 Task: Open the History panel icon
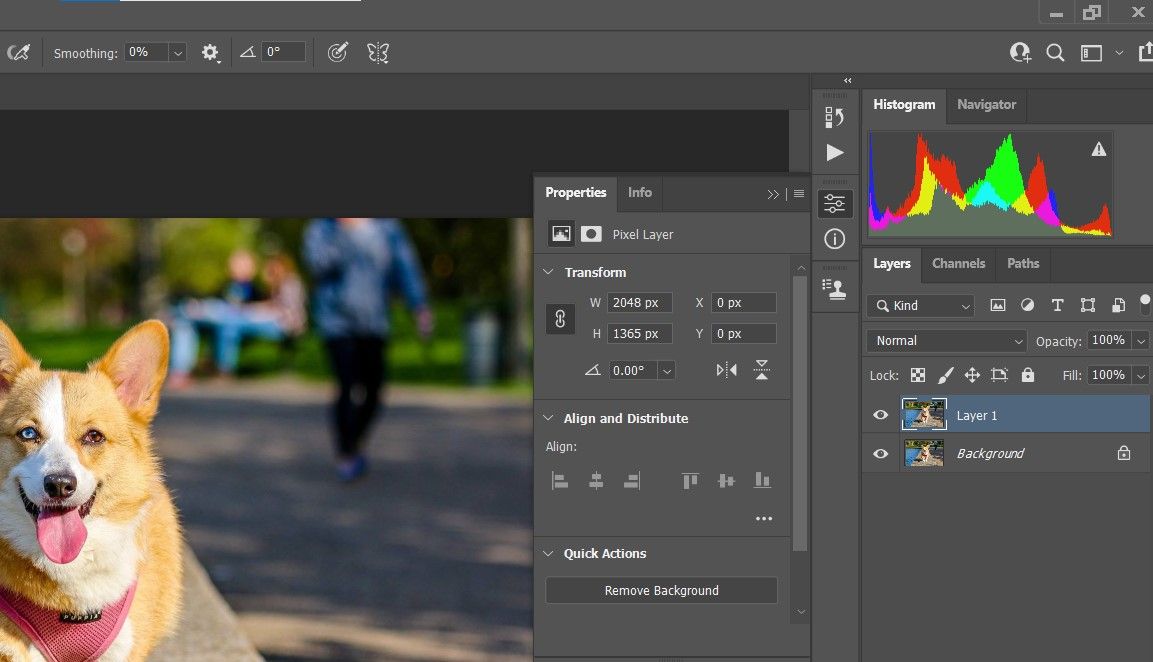(x=834, y=117)
